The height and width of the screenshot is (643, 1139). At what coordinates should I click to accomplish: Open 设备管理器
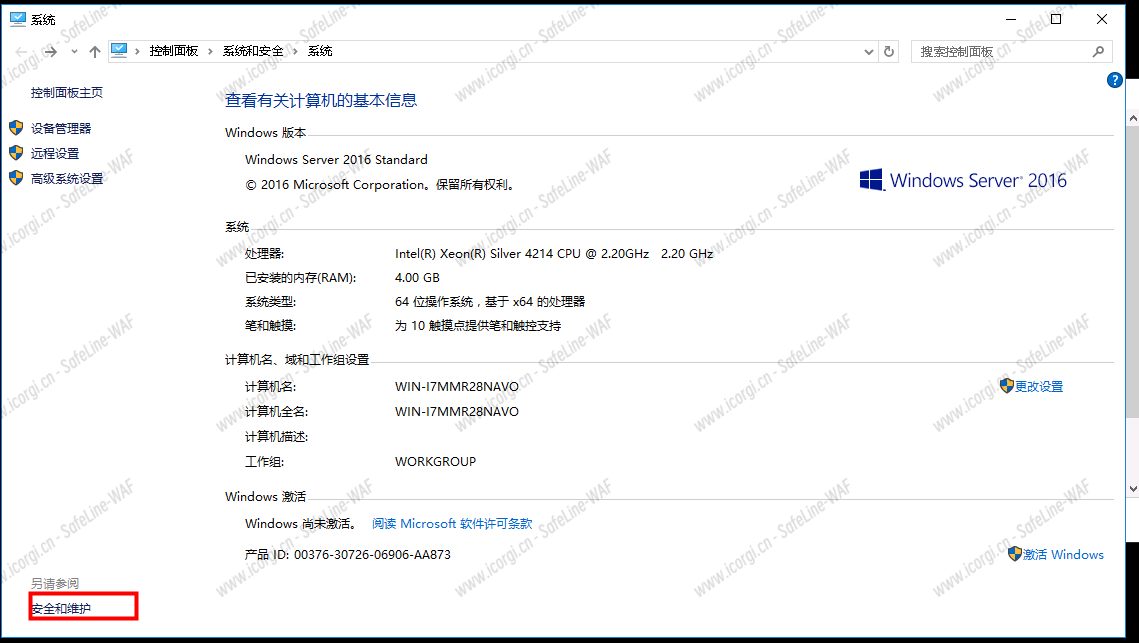(61, 129)
